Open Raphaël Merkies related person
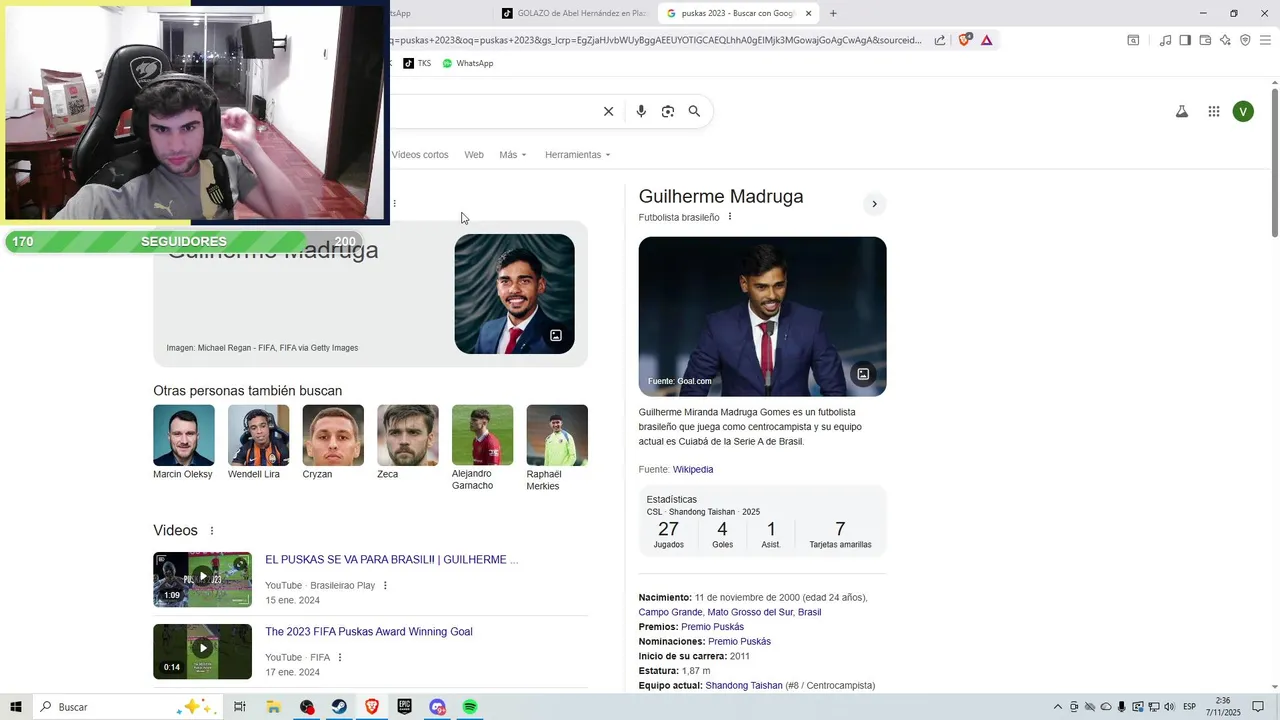This screenshot has width=1280, height=720. click(557, 448)
